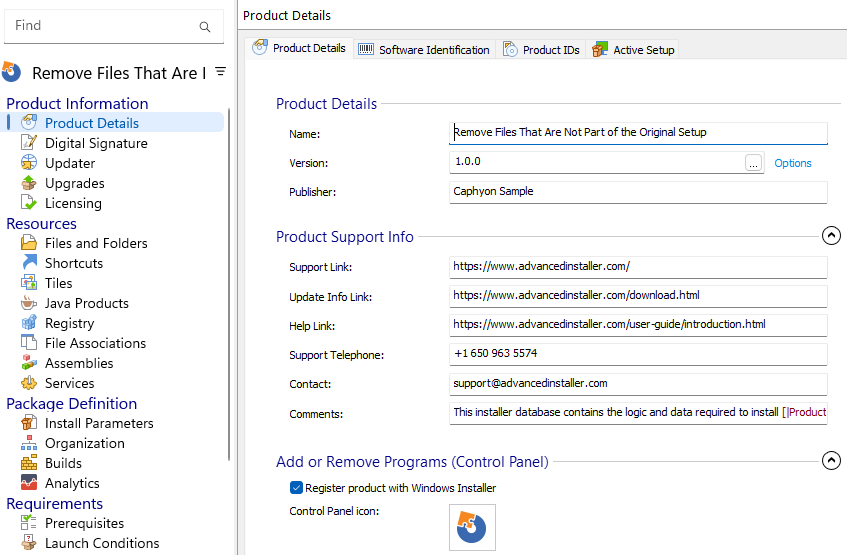The width and height of the screenshot is (847, 555).
Task: Click the Requirements section heading
Action: 55,503
